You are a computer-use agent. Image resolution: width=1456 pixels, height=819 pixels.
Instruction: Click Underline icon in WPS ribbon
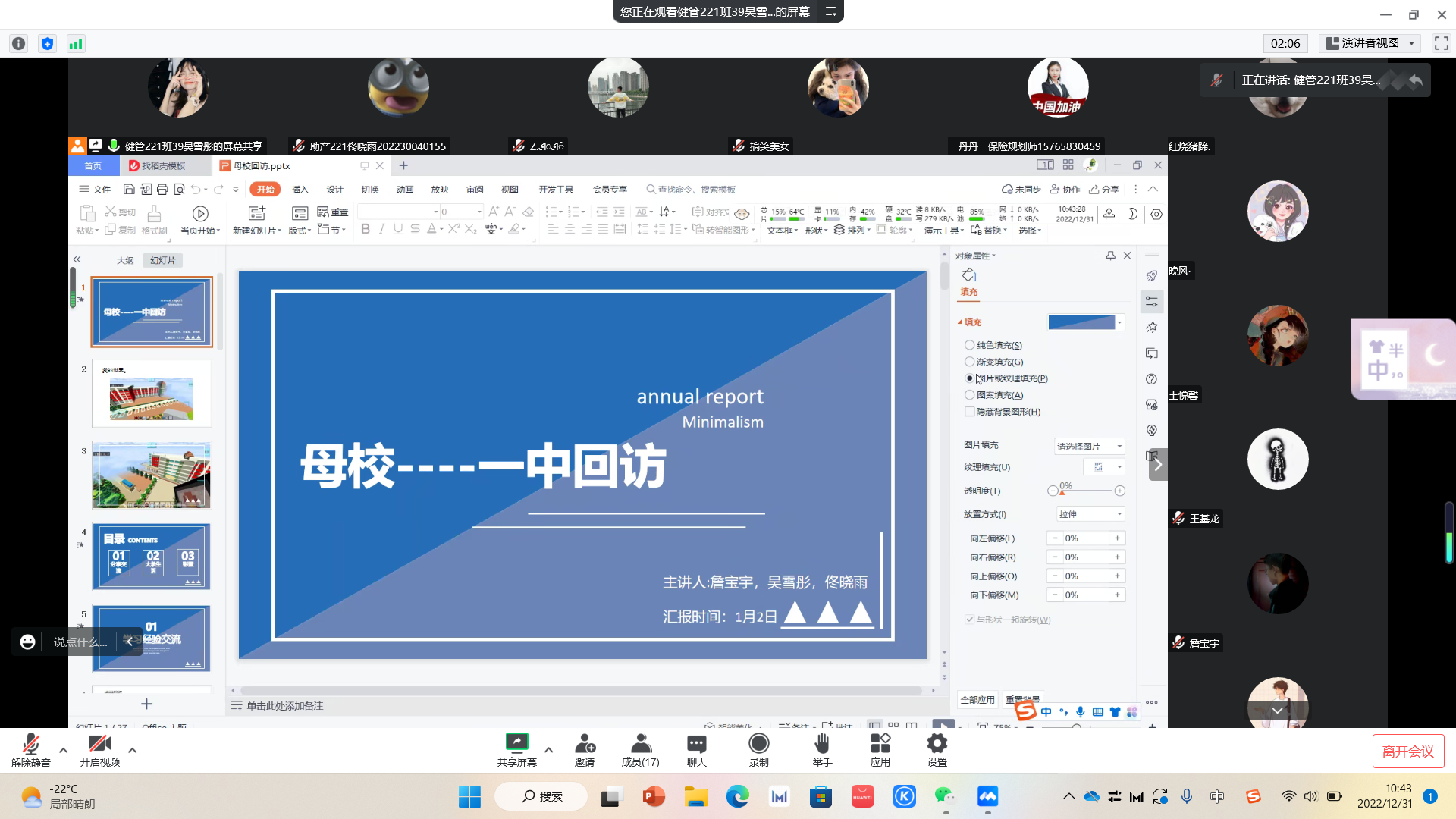pos(398,229)
